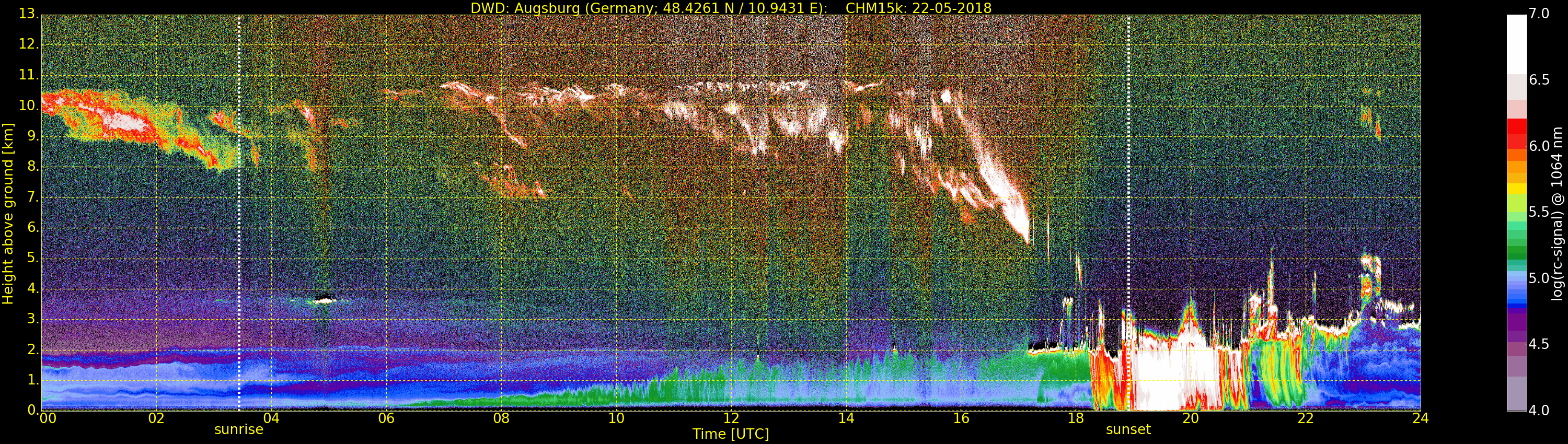Click the x-axis tick label '04'
Viewport: 1568px width, 444px height.
coord(271,418)
